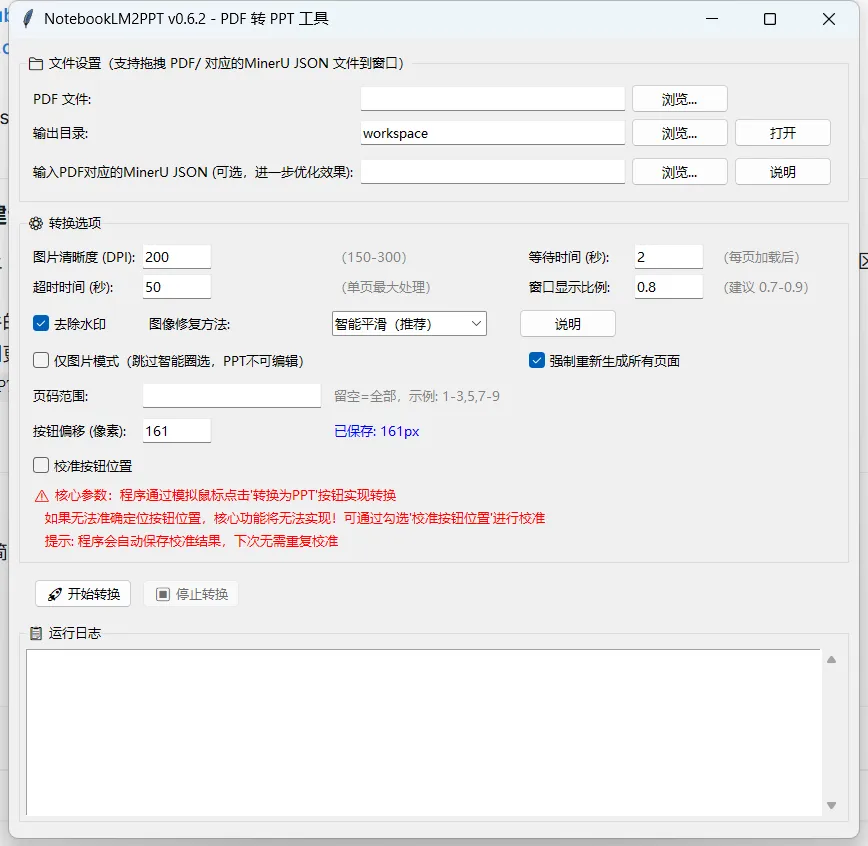
Task: Close the NotebookLM2PPT window
Action: click(829, 19)
